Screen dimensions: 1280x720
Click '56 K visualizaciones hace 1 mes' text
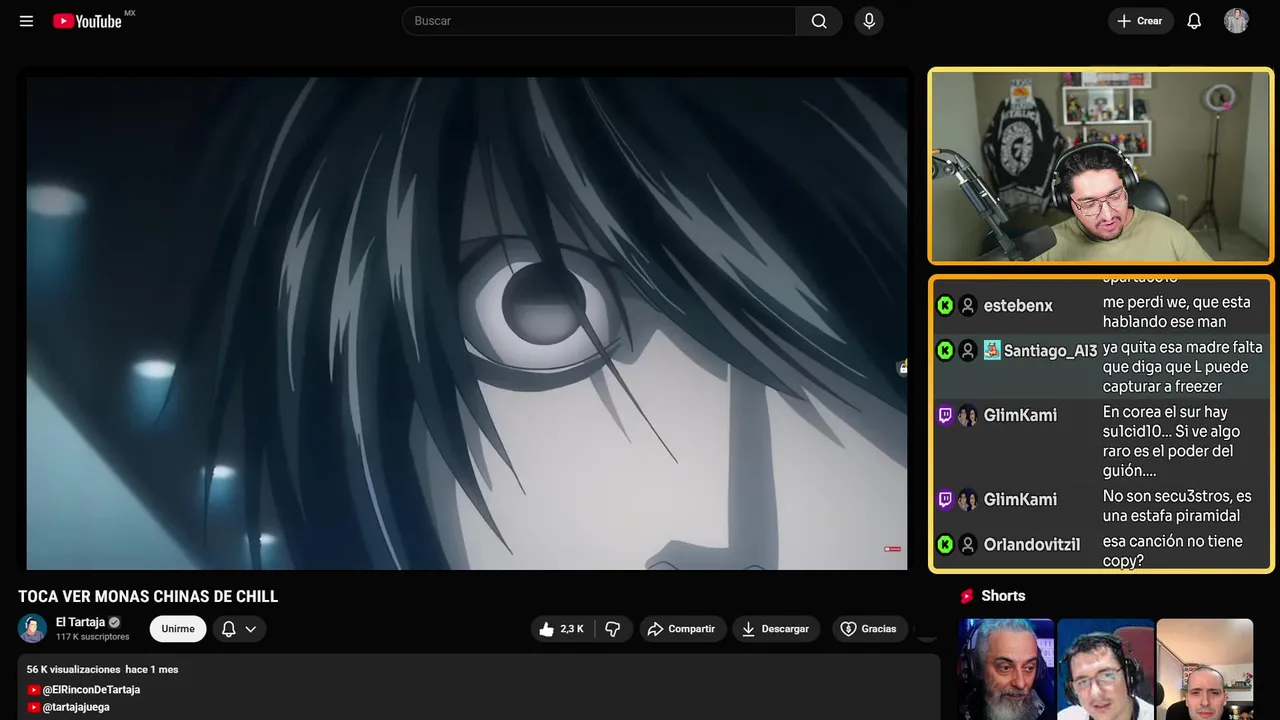click(x=102, y=669)
